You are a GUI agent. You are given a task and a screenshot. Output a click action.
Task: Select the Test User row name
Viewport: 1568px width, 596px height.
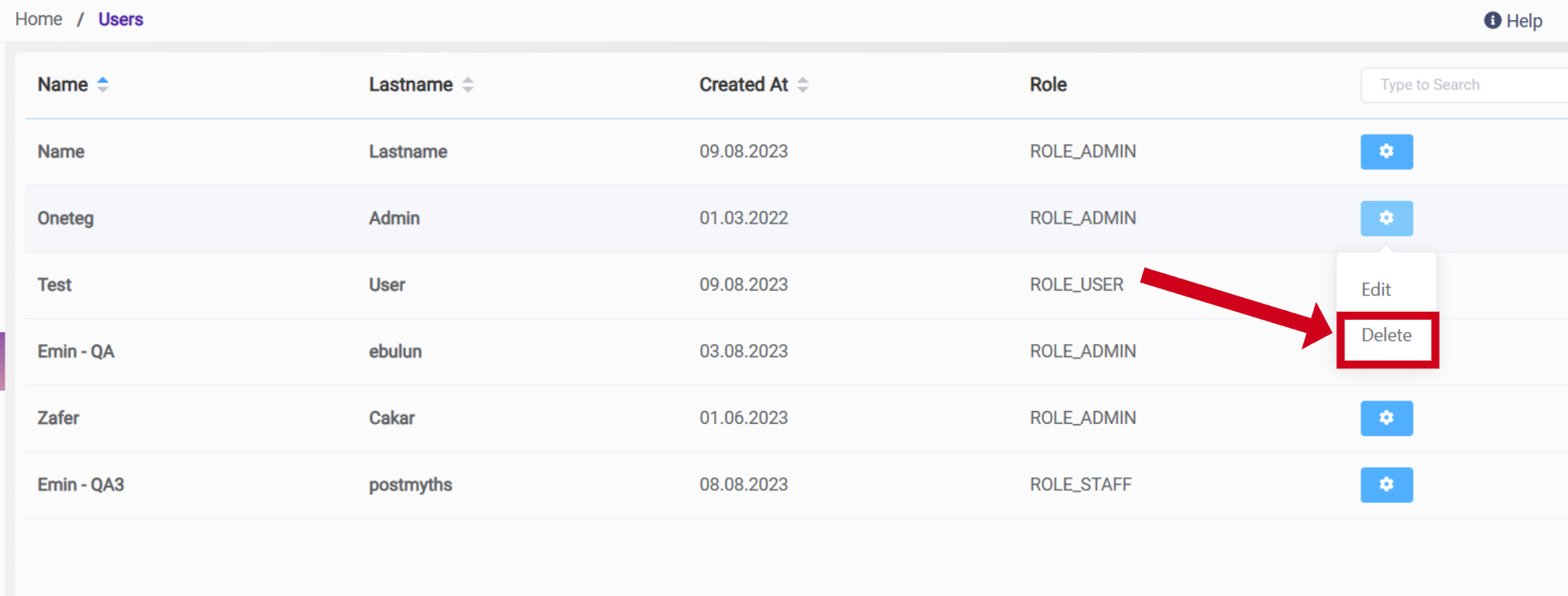pos(55,285)
